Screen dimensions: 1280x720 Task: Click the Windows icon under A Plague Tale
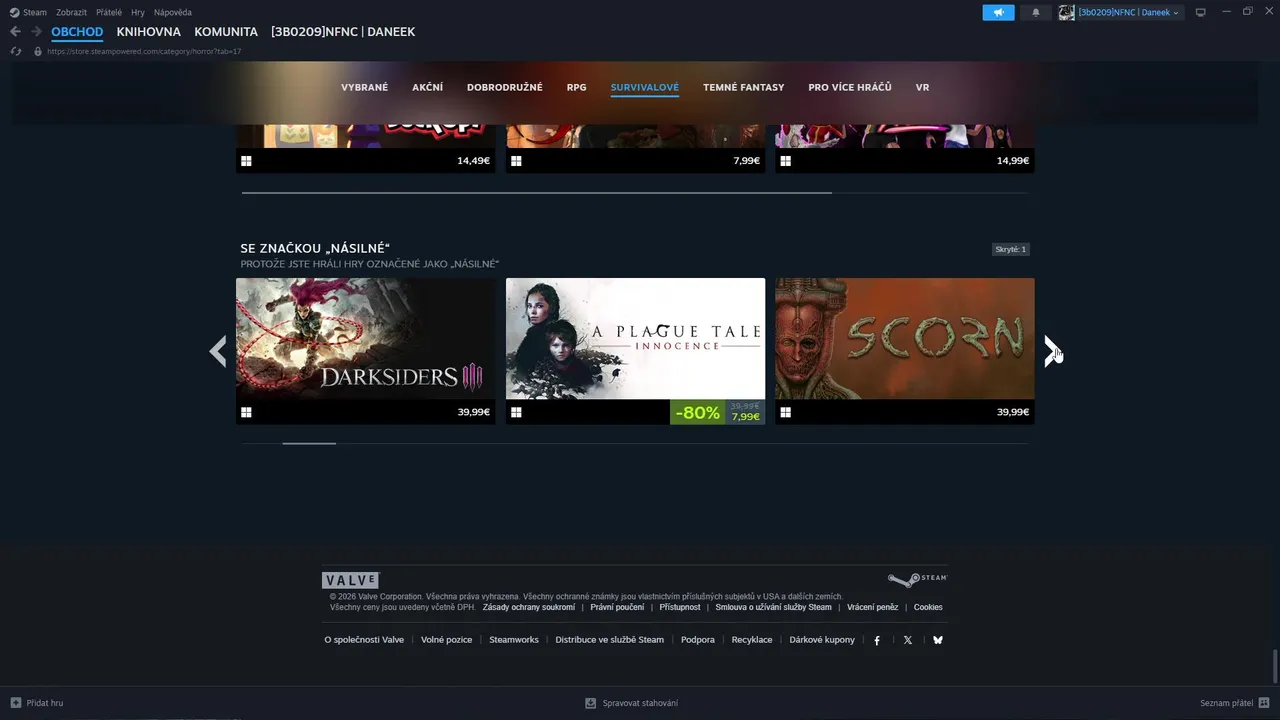[x=516, y=412]
